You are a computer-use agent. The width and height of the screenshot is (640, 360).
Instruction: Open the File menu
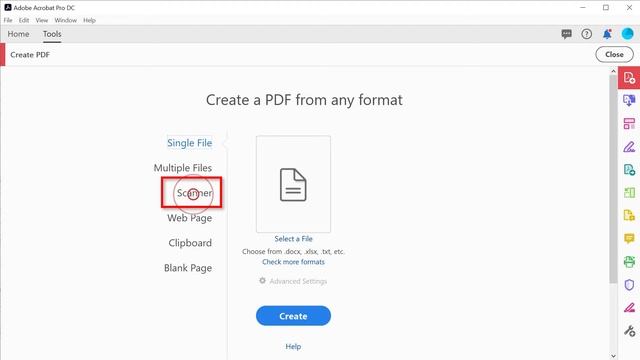8,20
